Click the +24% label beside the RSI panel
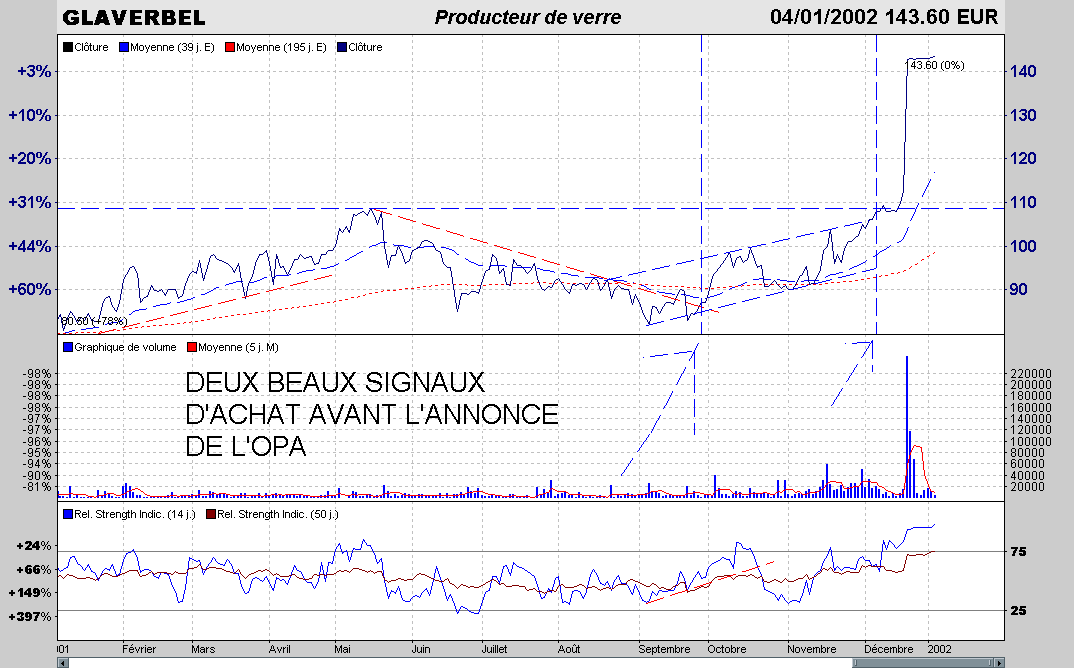 pyautogui.click(x=34, y=546)
